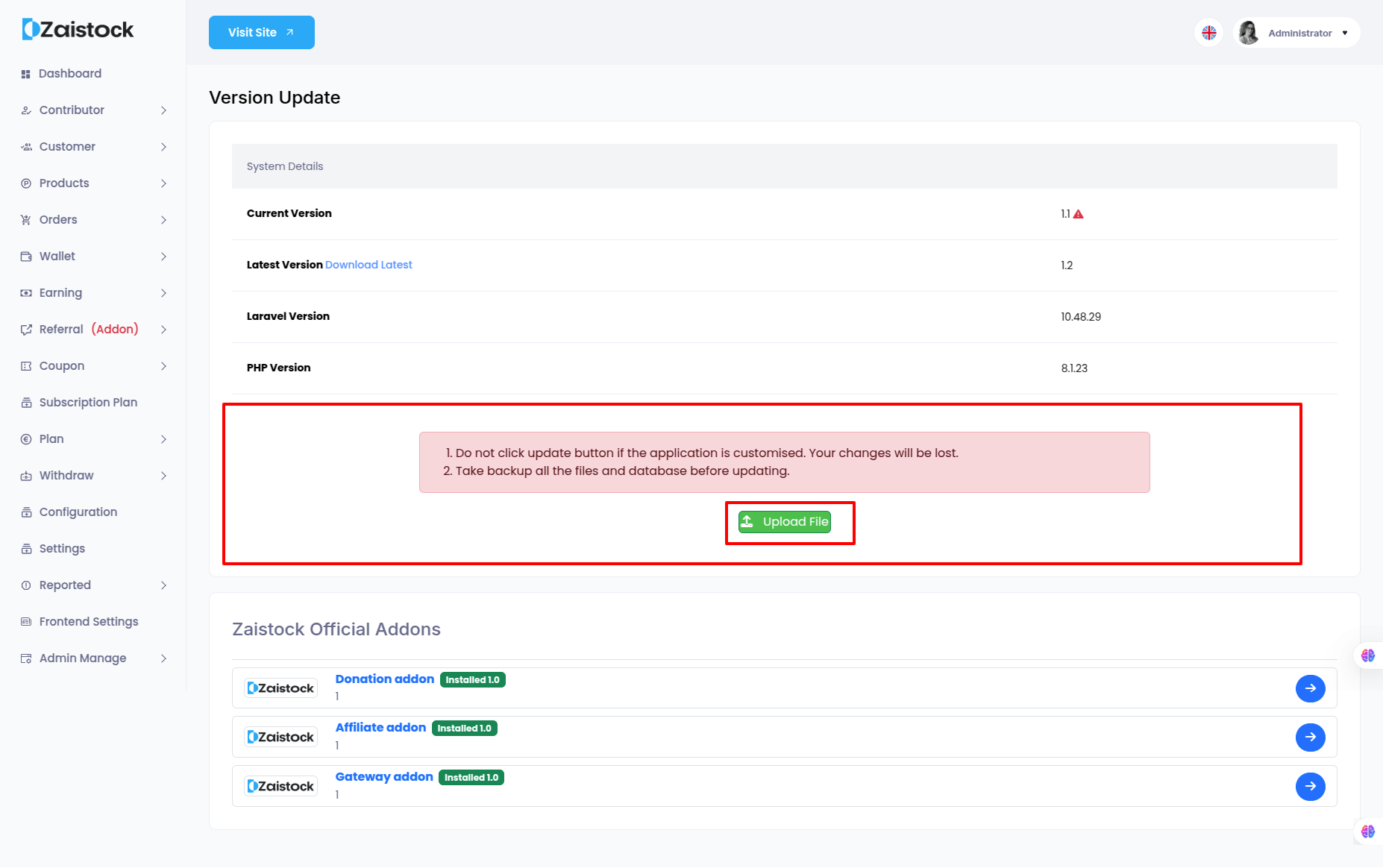The width and height of the screenshot is (1383, 868).
Task: Open the language flag selector
Action: point(1209,33)
